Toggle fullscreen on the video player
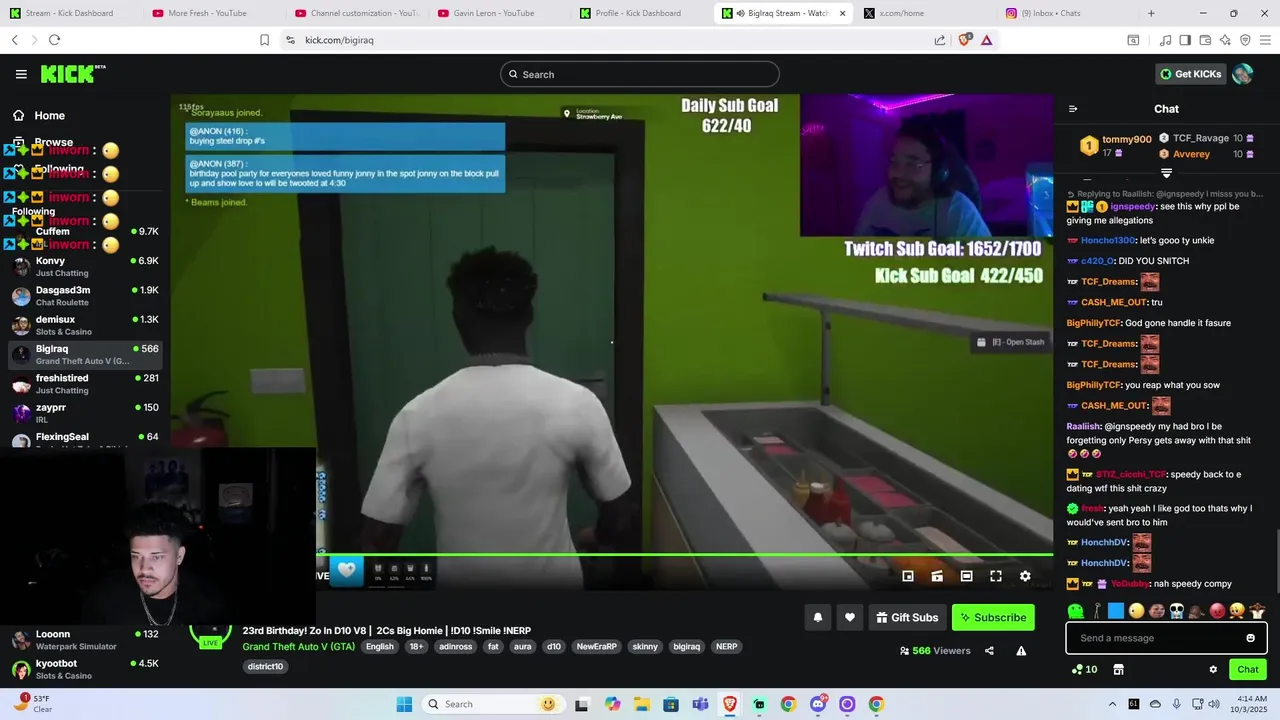The height and width of the screenshot is (720, 1280). 996,576
